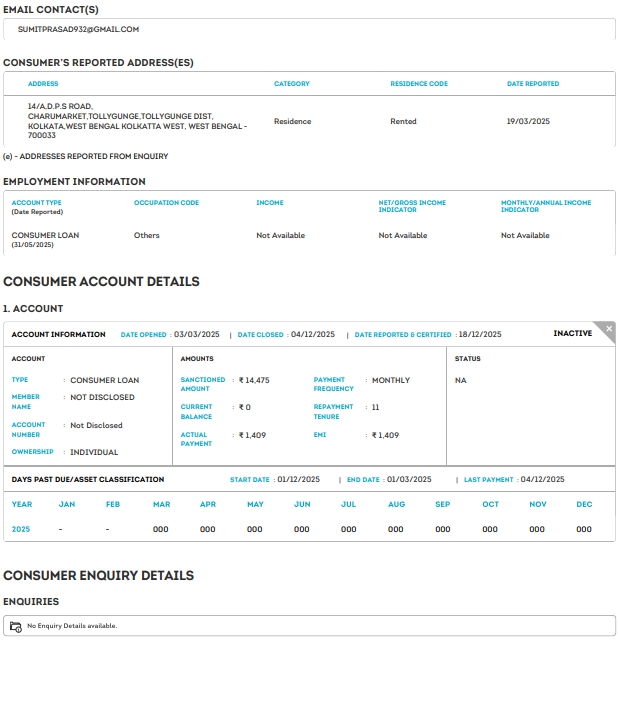Click the December 000 payment status cell
Viewport: 618px width, 720px height.
click(584, 529)
